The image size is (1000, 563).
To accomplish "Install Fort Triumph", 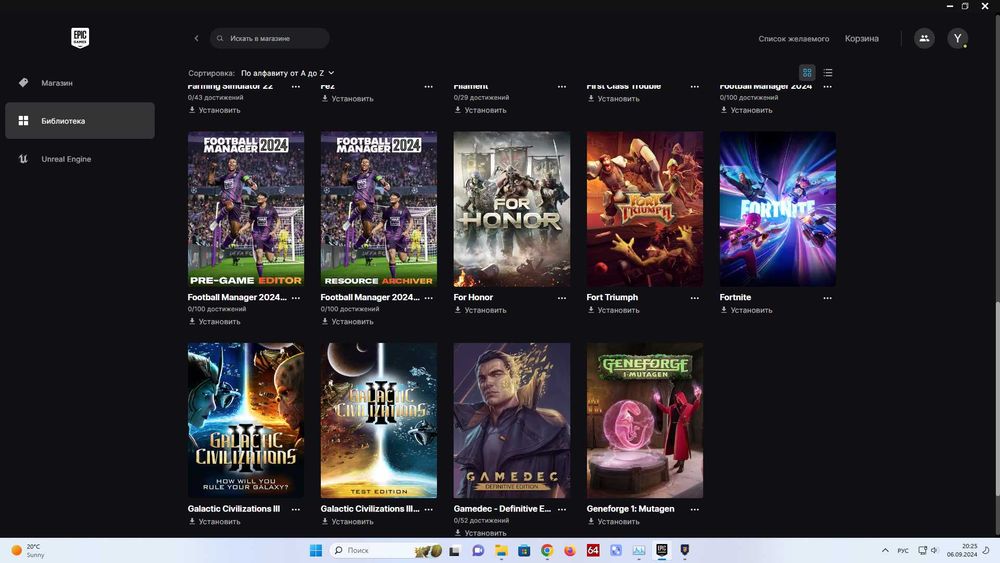I will coord(613,311).
